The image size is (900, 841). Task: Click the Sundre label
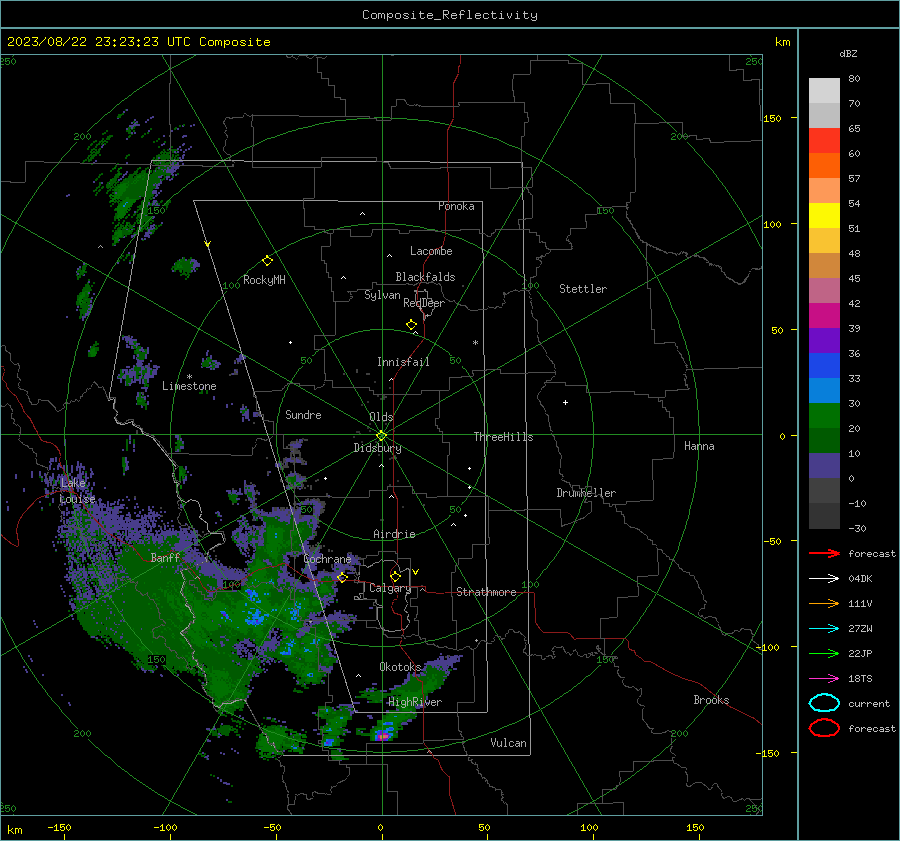click(x=303, y=414)
